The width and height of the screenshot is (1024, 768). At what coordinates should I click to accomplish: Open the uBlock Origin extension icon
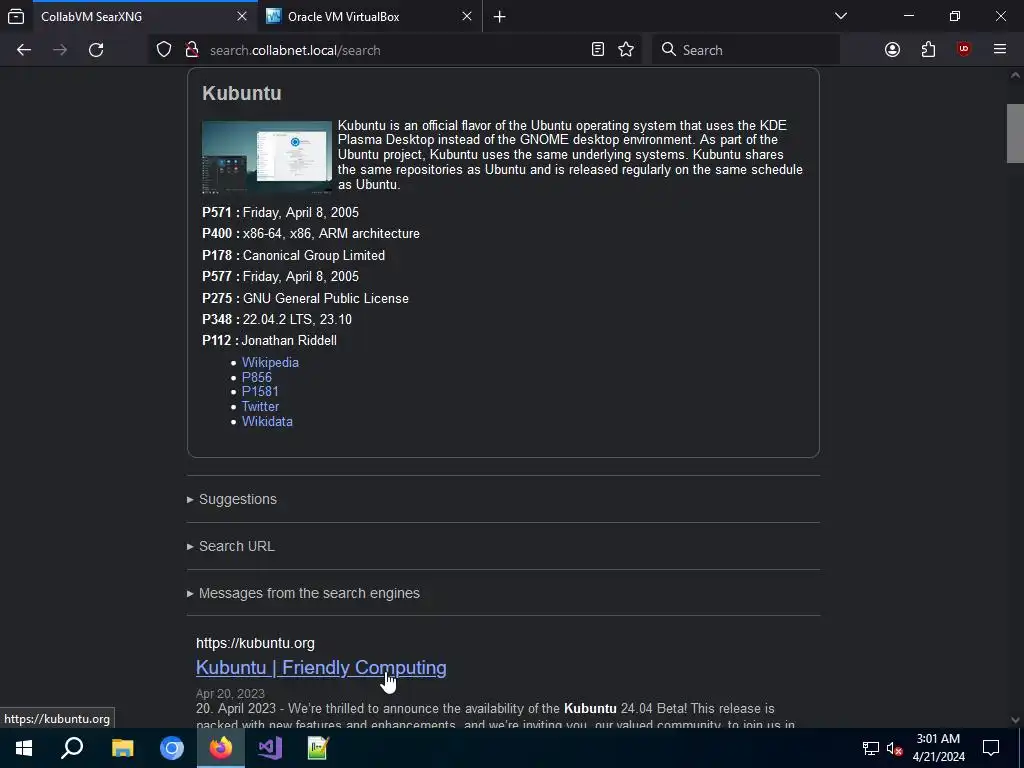coord(964,50)
